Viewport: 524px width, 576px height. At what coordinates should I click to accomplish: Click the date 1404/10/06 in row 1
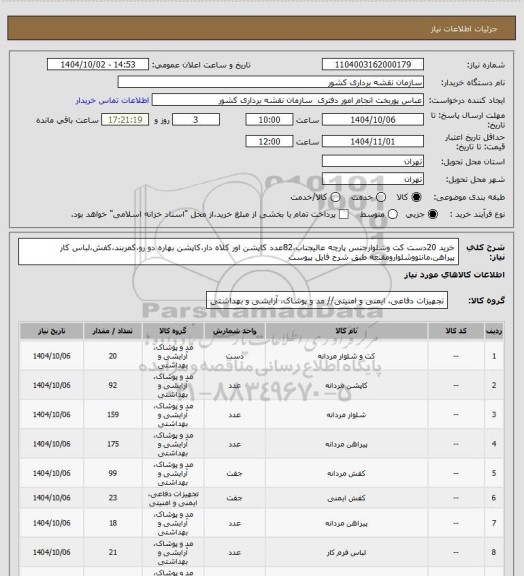coord(51,356)
